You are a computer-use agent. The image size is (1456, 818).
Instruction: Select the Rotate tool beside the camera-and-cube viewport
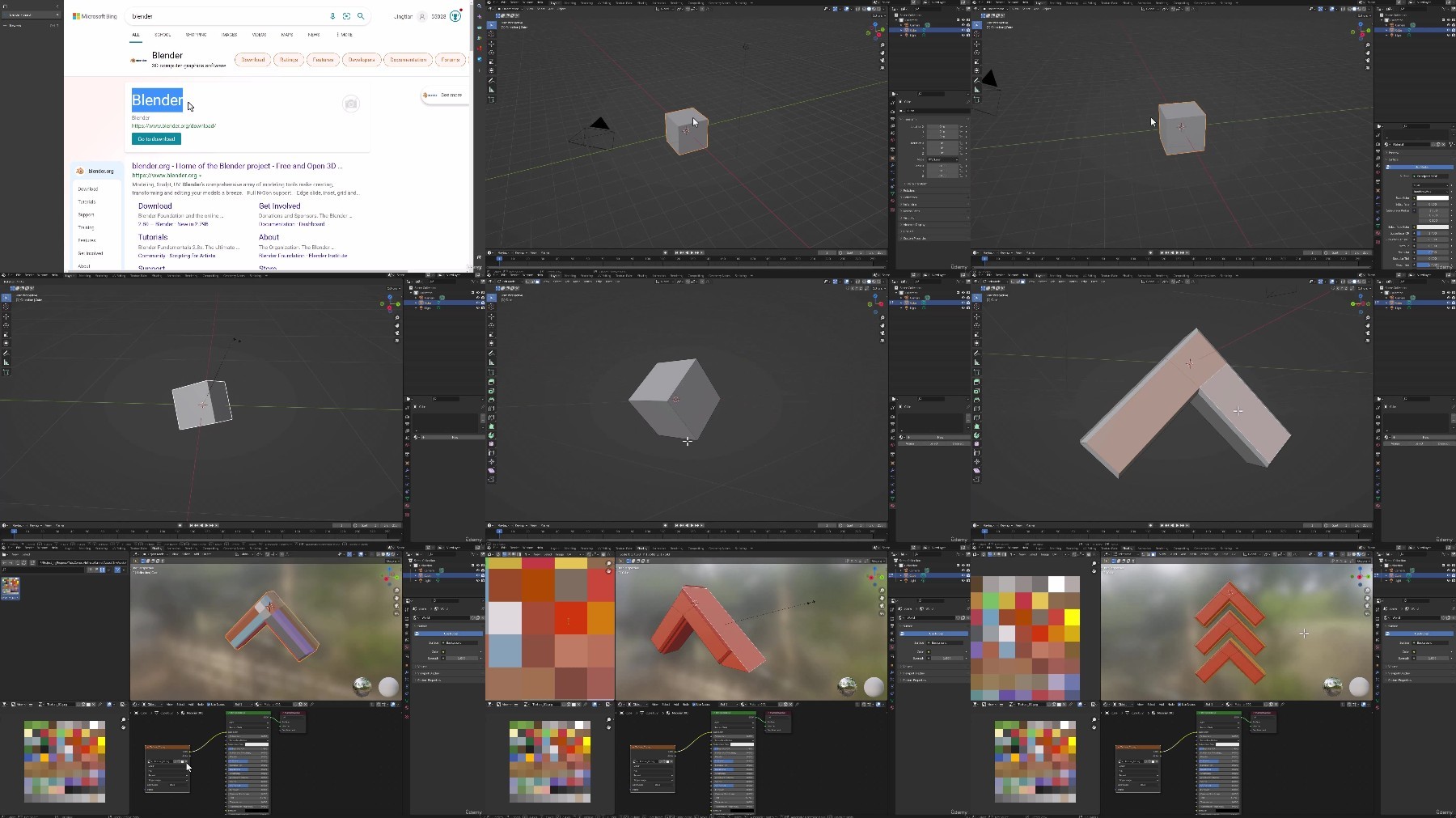(x=492, y=53)
